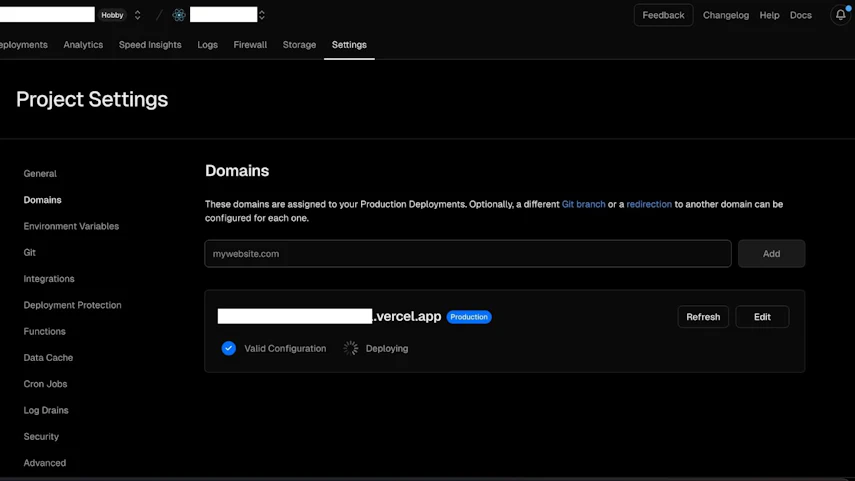
Task: Open the Speed Insights tab
Action: [x=150, y=45]
